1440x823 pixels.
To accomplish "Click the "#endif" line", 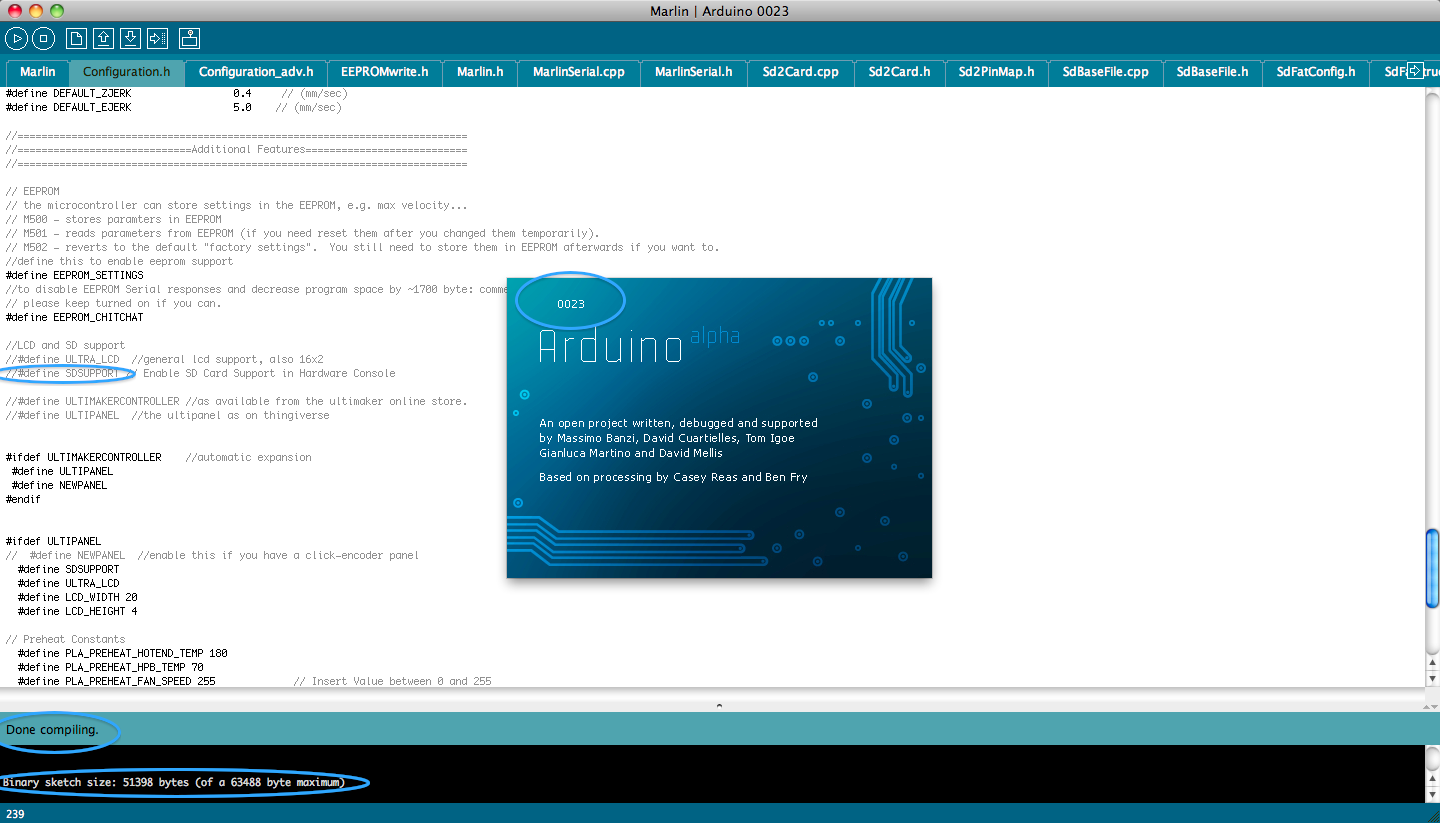I will (23, 499).
